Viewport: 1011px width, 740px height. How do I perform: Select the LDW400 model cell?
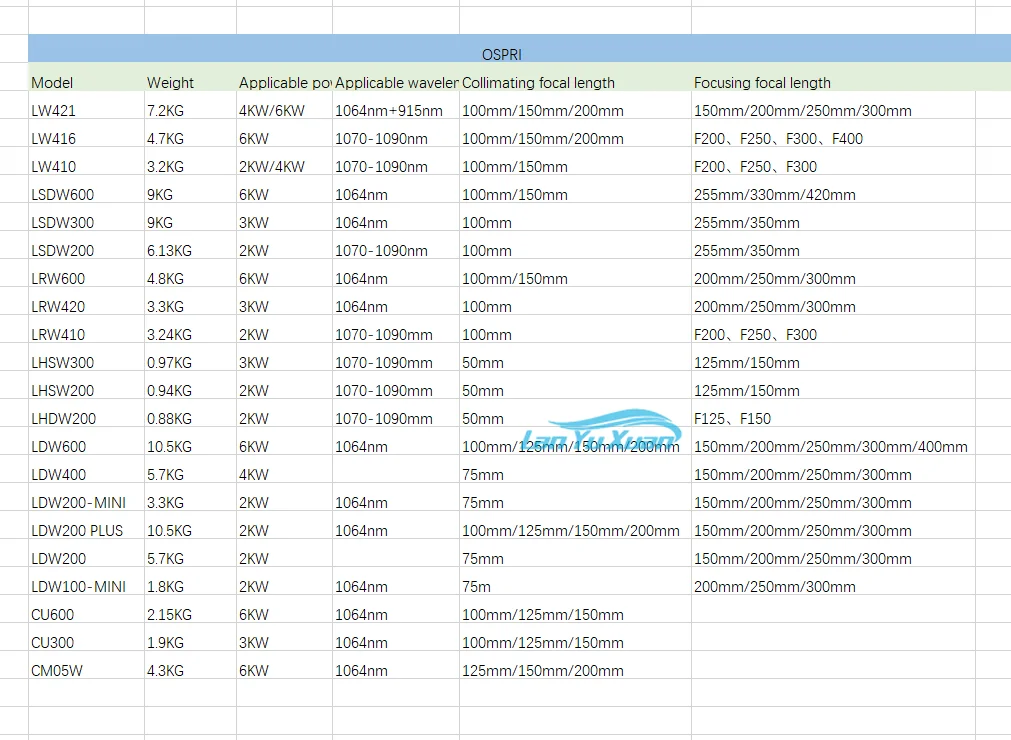86,469
